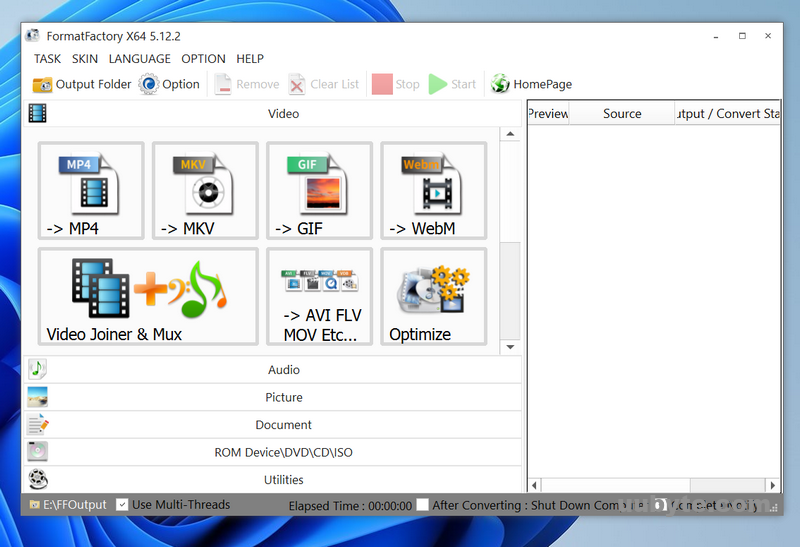
Task: Click the FormatFactory app icon in title bar
Action: [x=33, y=36]
